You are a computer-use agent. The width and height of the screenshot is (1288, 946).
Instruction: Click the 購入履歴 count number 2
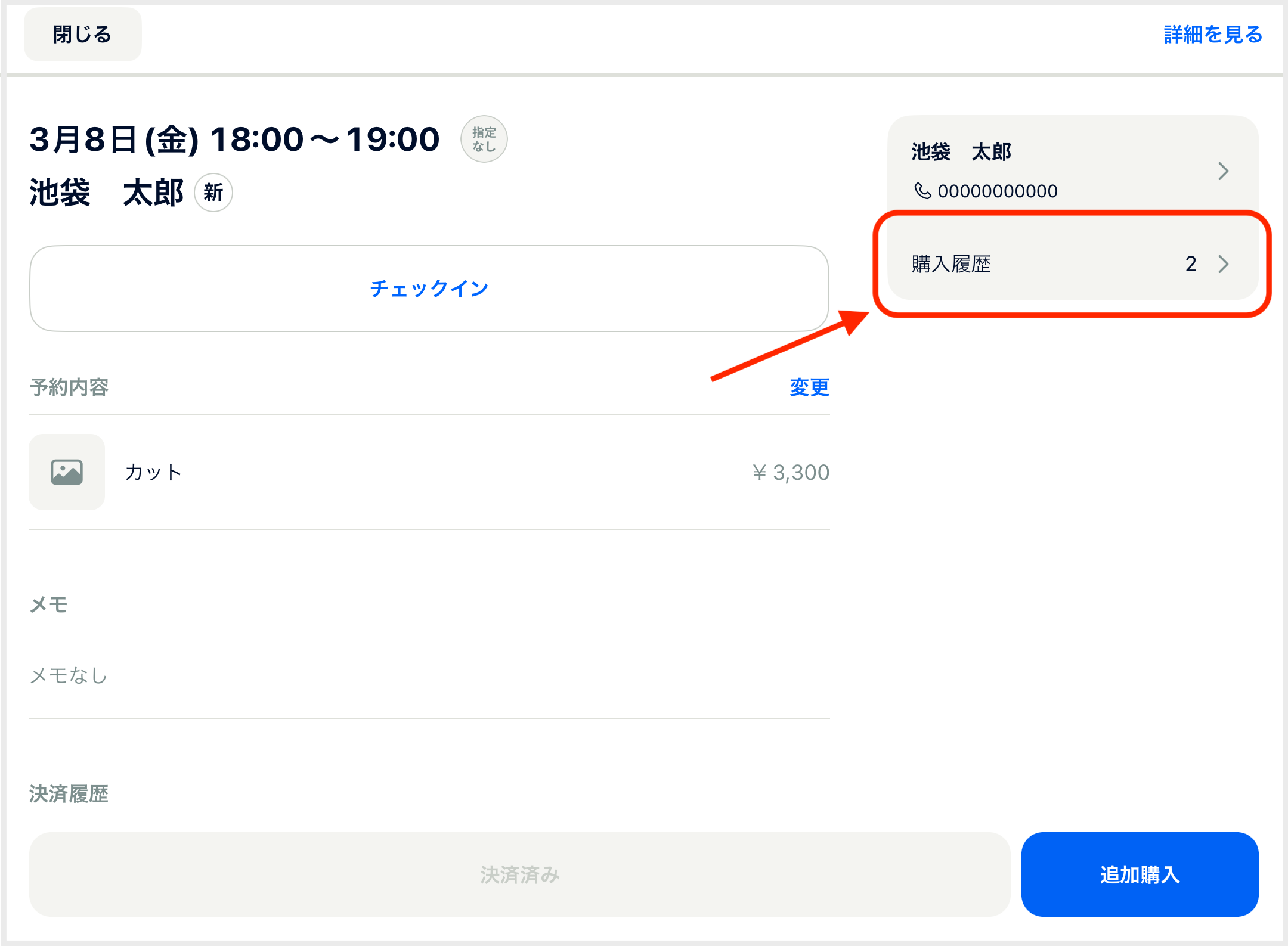(1191, 264)
